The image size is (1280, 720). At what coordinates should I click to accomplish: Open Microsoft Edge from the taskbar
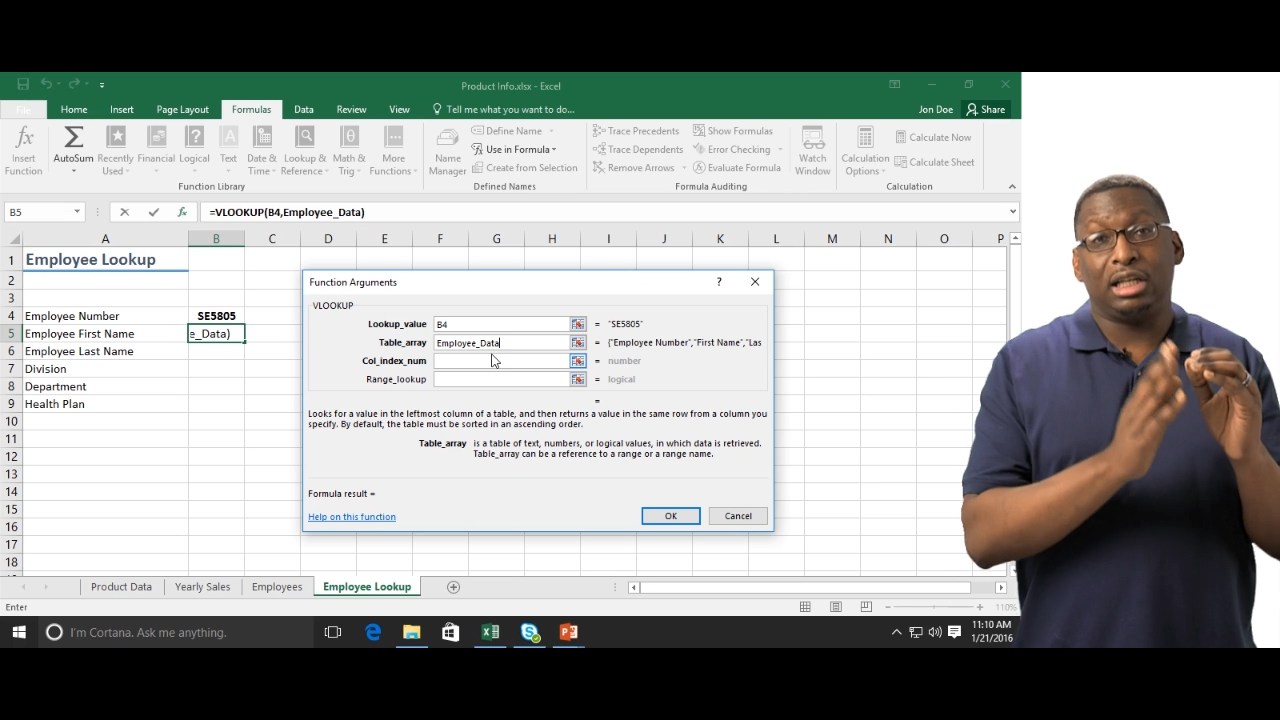373,632
